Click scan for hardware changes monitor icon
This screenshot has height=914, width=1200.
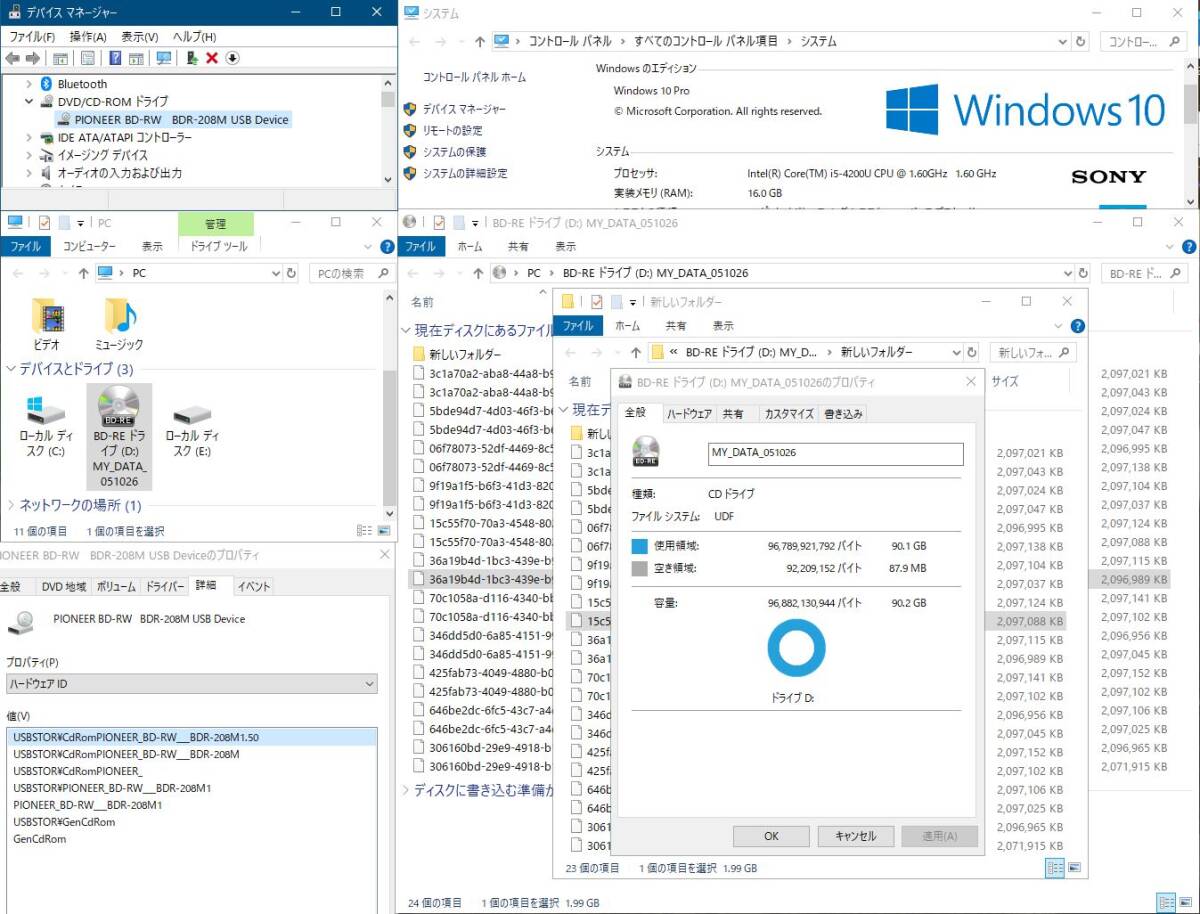[163, 58]
